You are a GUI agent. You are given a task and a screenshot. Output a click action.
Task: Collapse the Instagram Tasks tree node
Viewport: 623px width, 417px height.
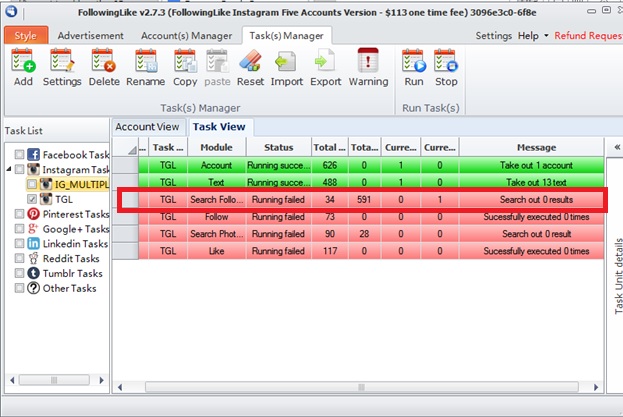[x=9, y=170]
